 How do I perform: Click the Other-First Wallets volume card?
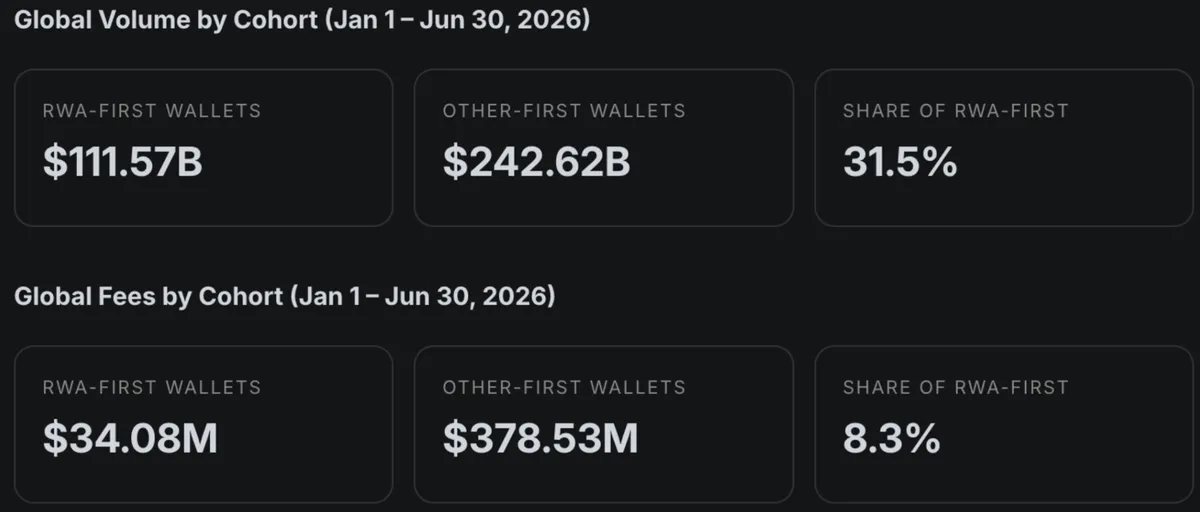tap(604, 148)
